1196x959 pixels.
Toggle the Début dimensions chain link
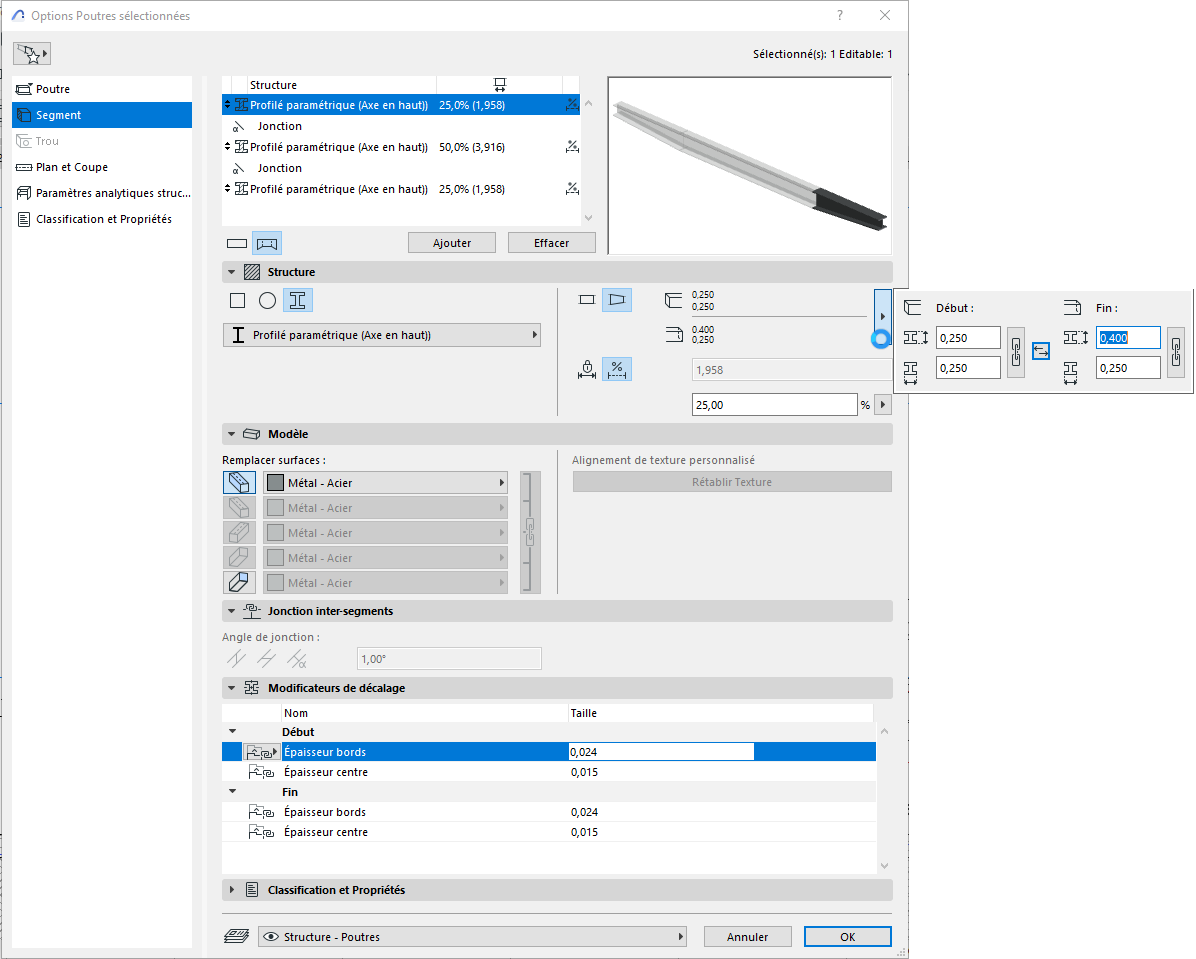point(1016,352)
